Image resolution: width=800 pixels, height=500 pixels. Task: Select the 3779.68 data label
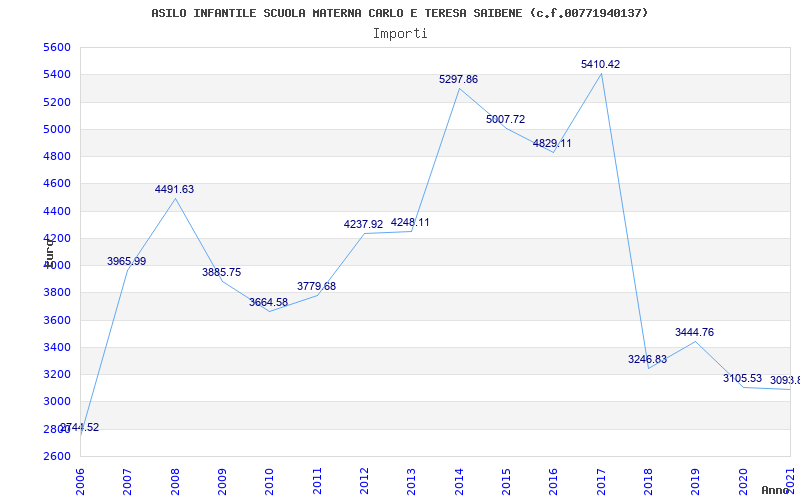316,286
